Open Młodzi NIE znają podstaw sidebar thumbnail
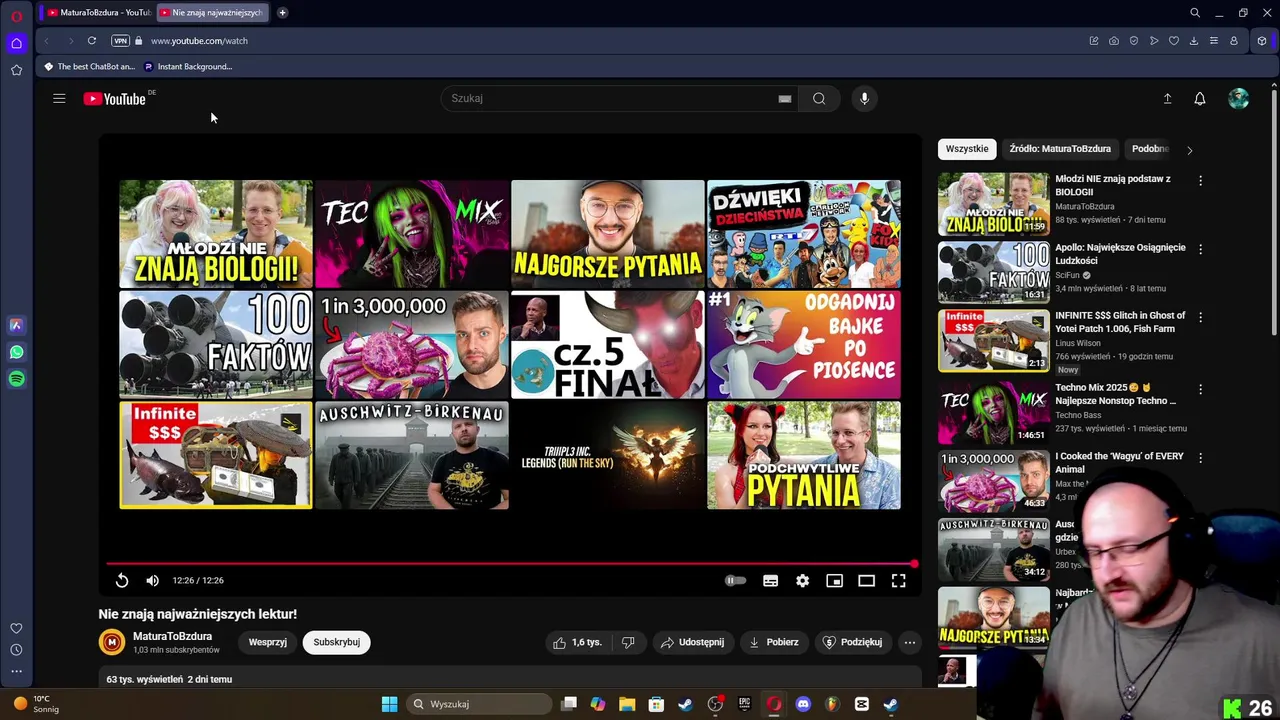 pyautogui.click(x=993, y=204)
